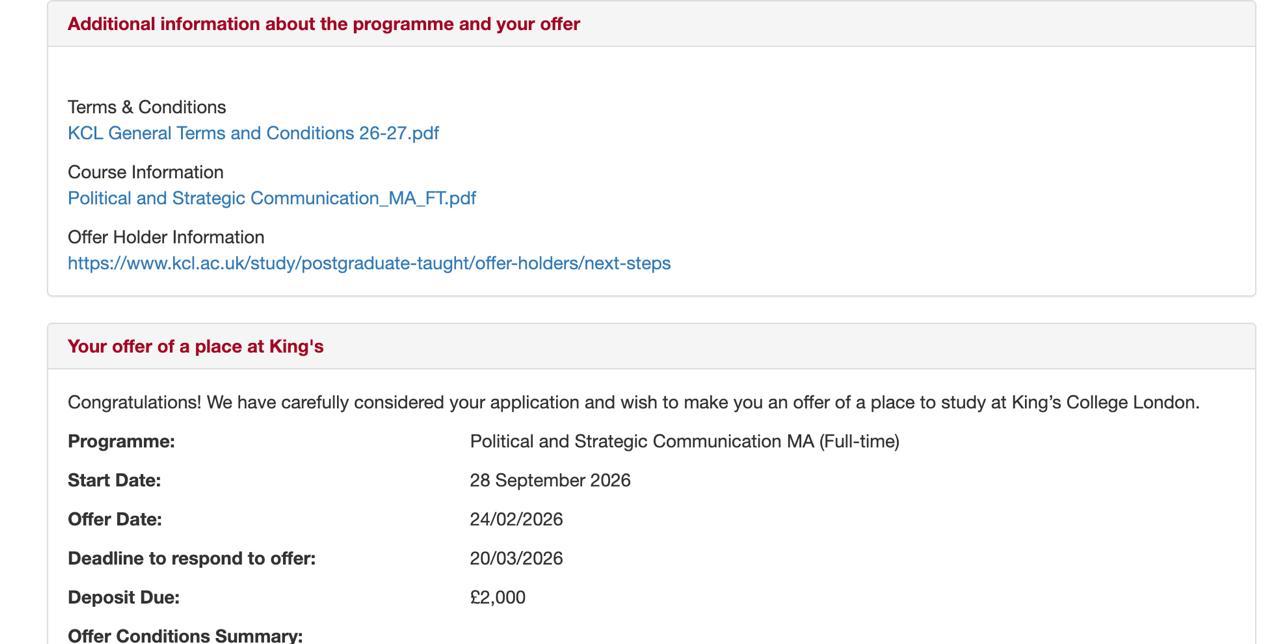
Task: Click the 'Offer Holder Information' label
Action: click(x=166, y=237)
